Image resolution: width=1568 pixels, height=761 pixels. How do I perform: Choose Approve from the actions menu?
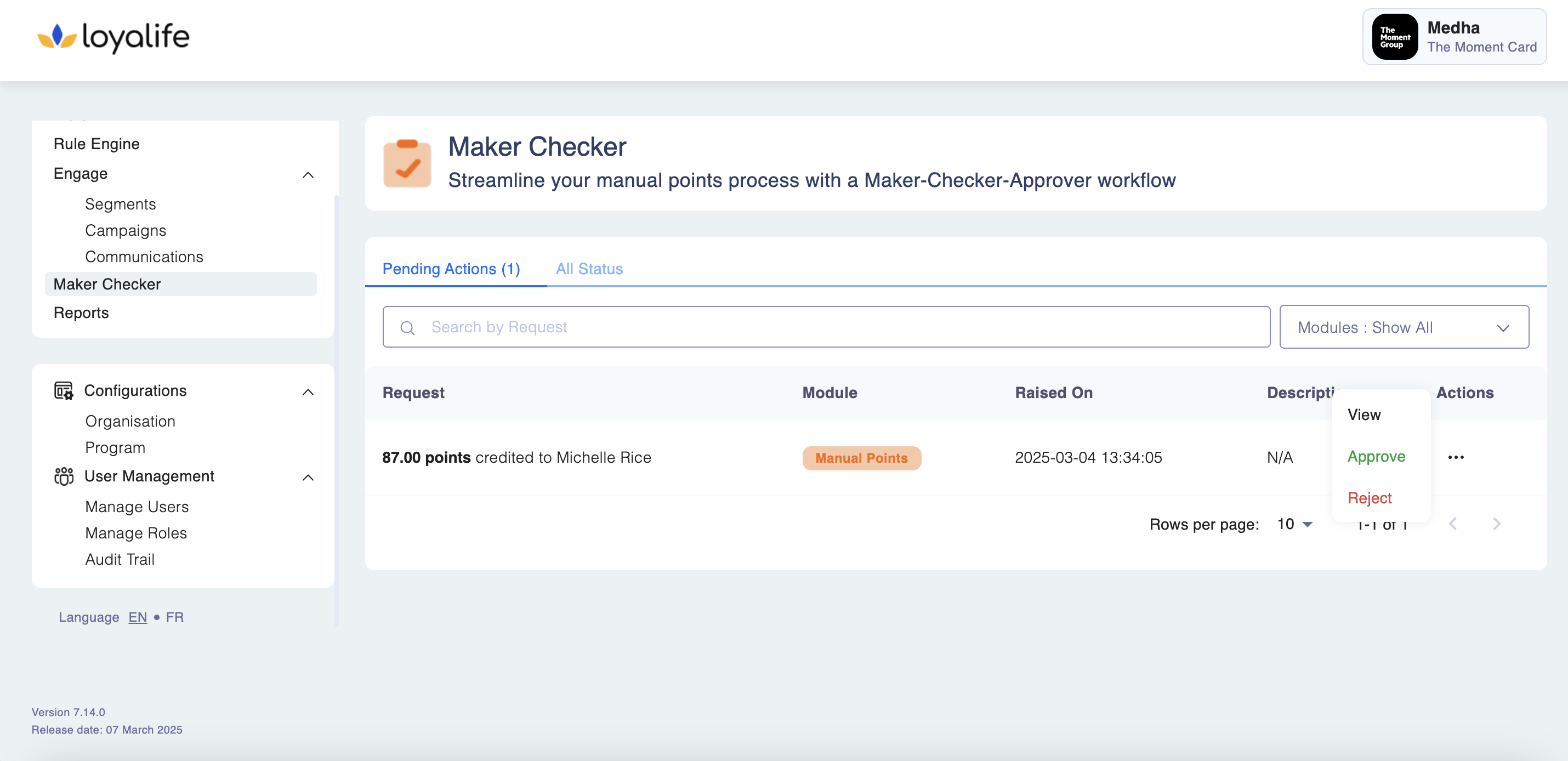click(1376, 456)
